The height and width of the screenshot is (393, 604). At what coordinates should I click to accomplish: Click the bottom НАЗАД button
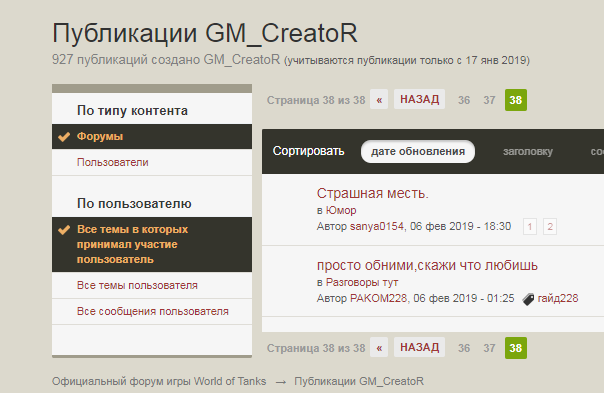pos(419,347)
